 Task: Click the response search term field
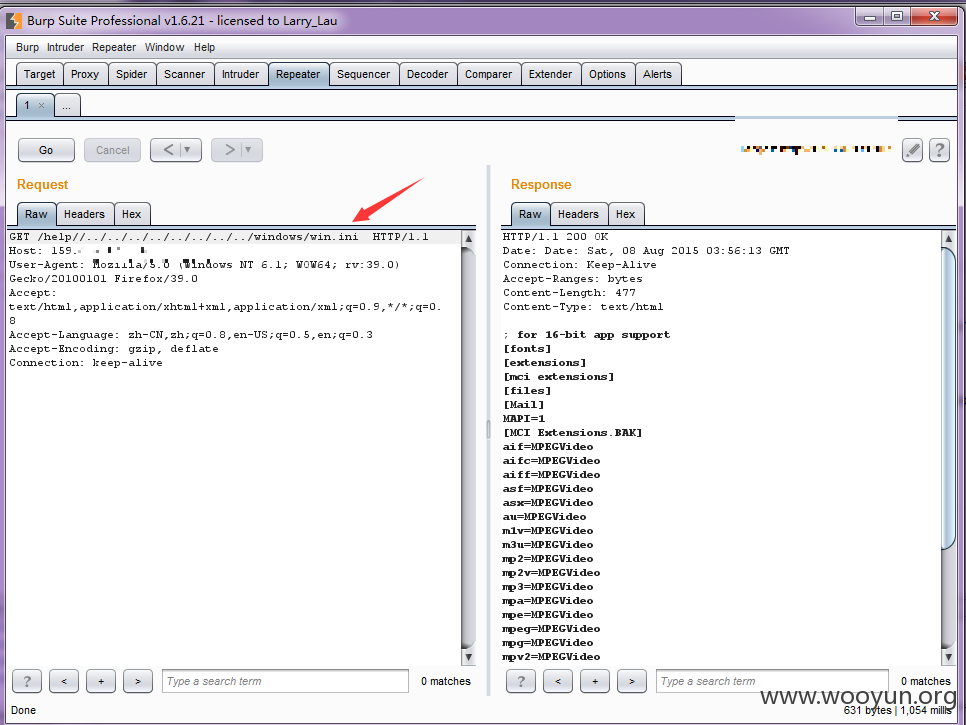click(773, 681)
